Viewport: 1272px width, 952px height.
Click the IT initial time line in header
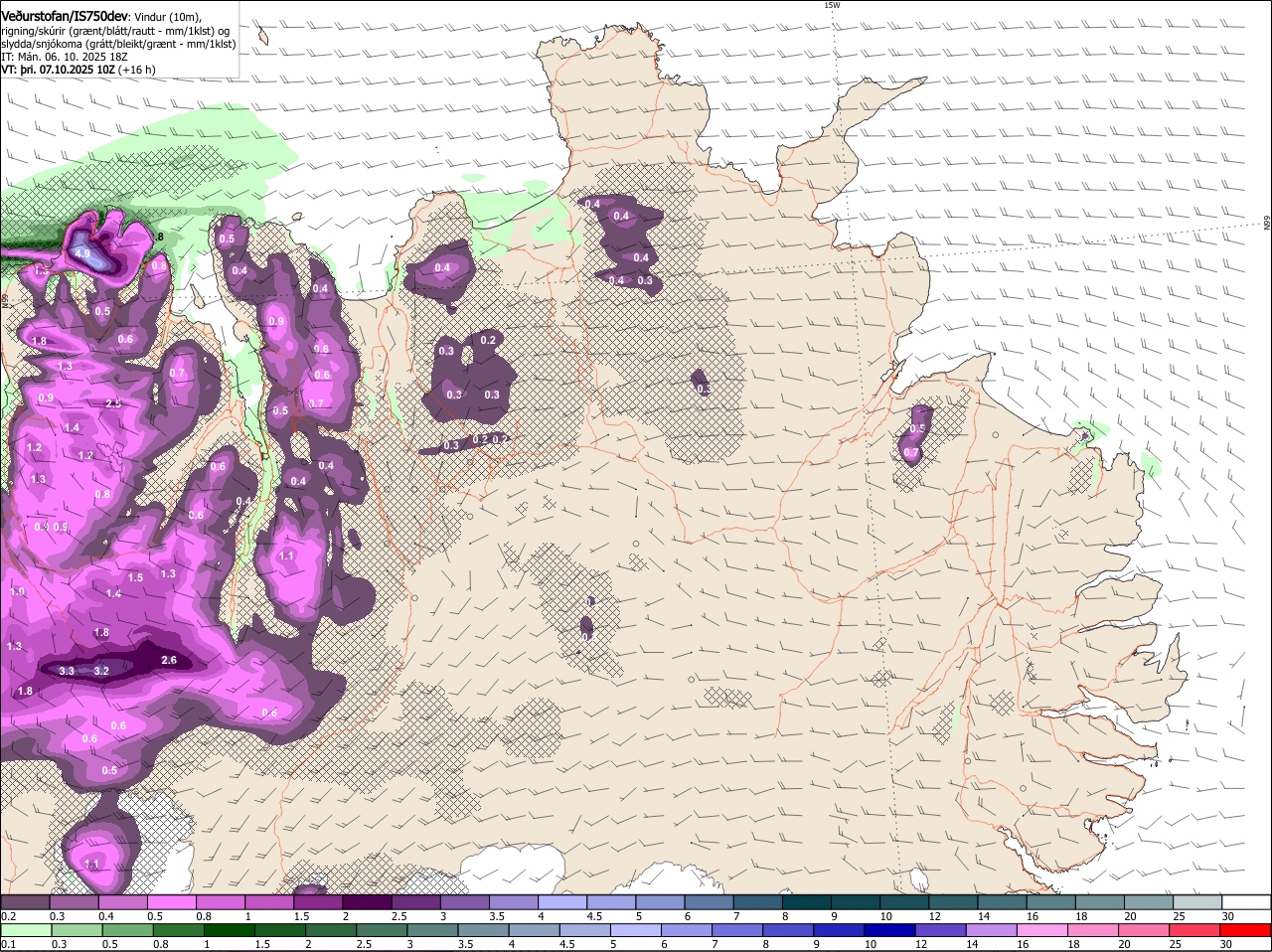[x=66, y=57]
